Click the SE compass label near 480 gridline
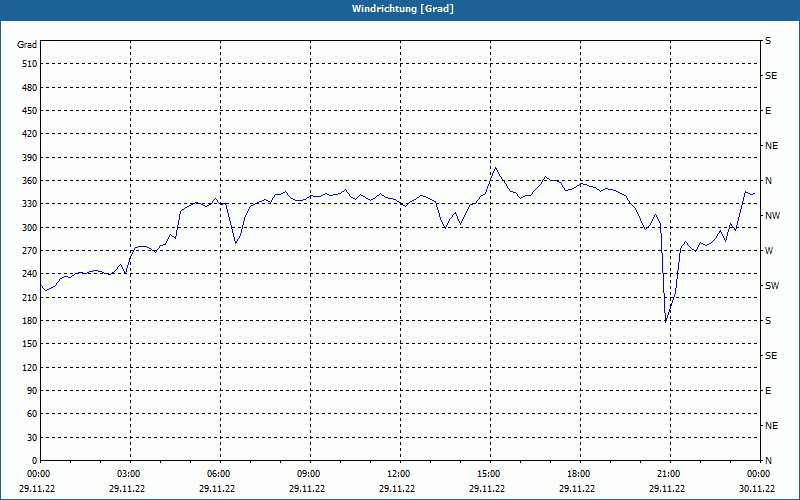The width and height of the screenshot is (800, 500). pos(771,76)
